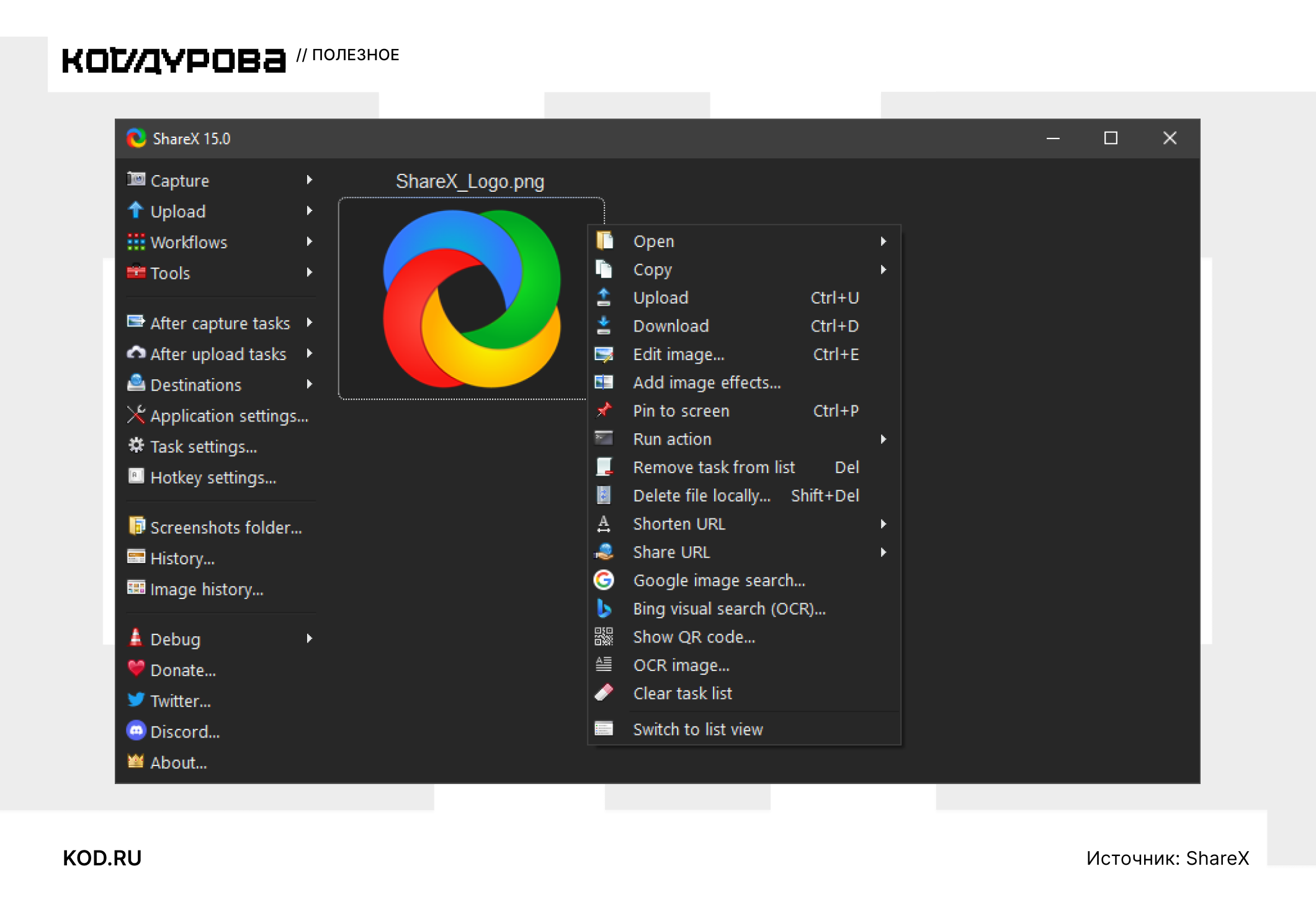Minimize the ShareX 15.0 window
1316x902 pixels.
point(1053,138)
